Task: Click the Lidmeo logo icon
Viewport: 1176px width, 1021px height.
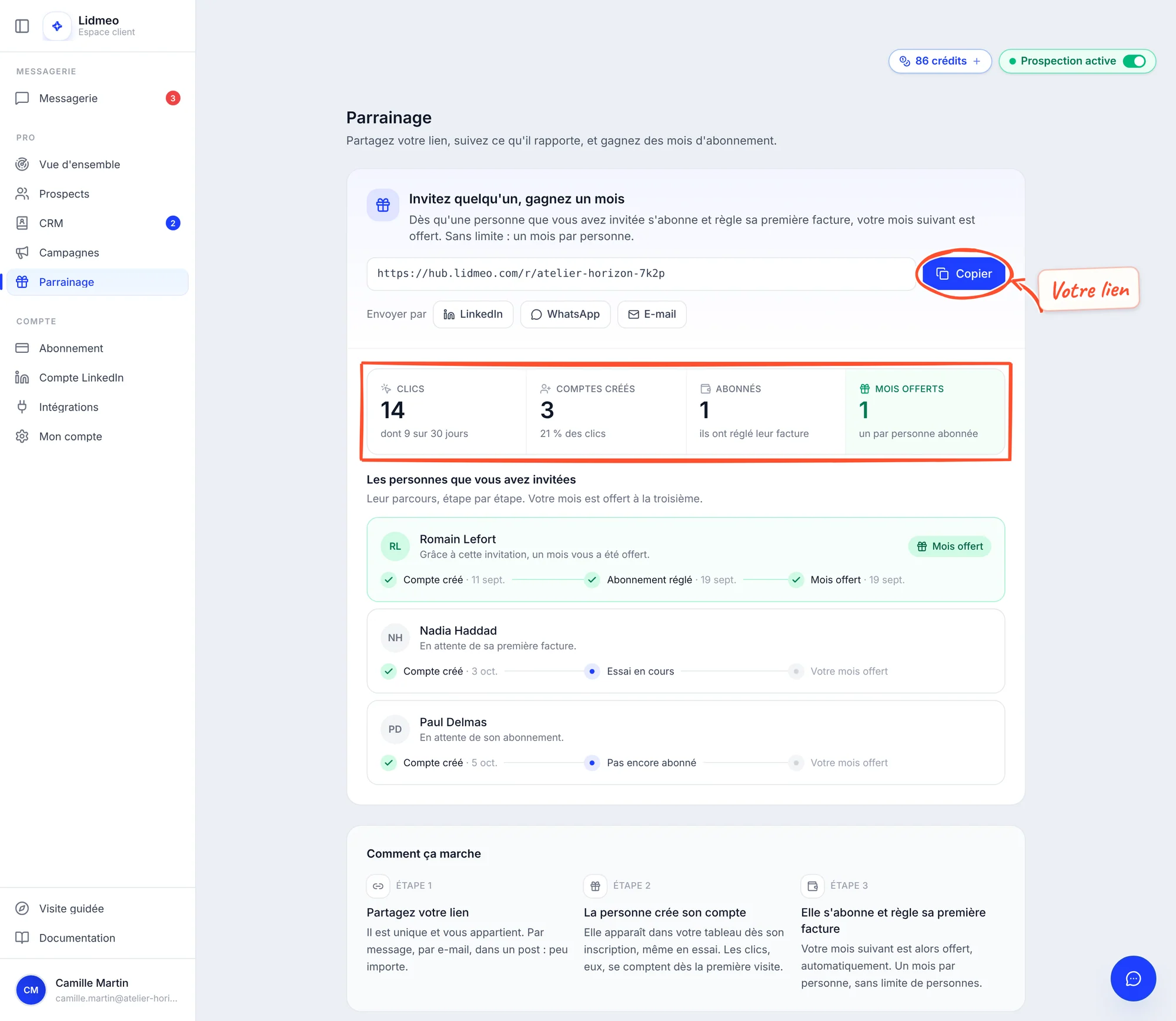Action: [x=57, y=26]
